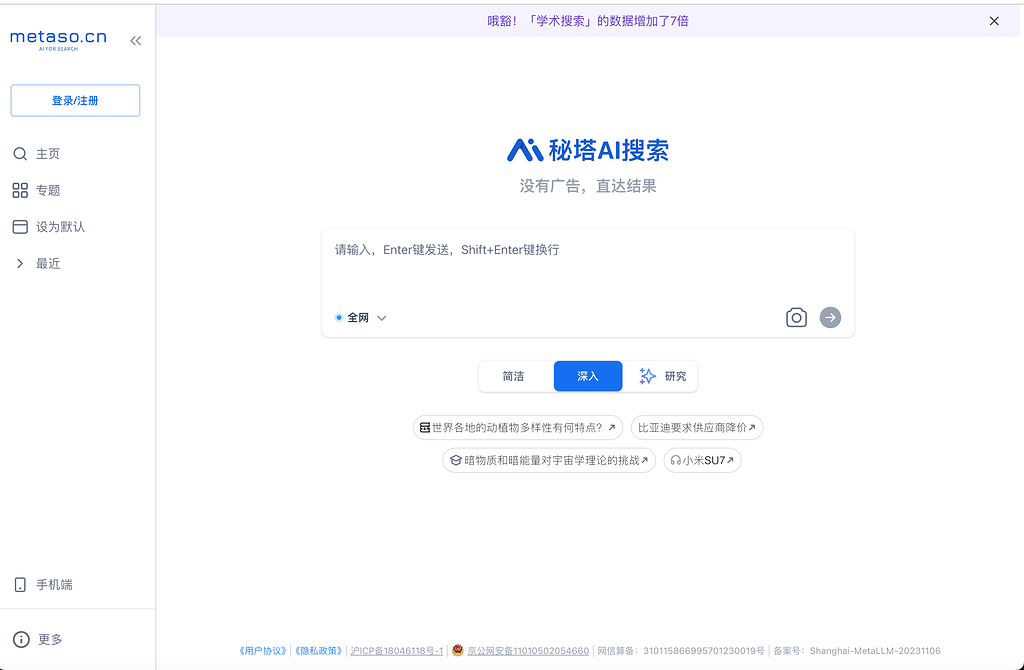Screen dimensions: 1024x670
Task: Collapse the sidebar with double-chevron icon
Action: pos(135,40)
